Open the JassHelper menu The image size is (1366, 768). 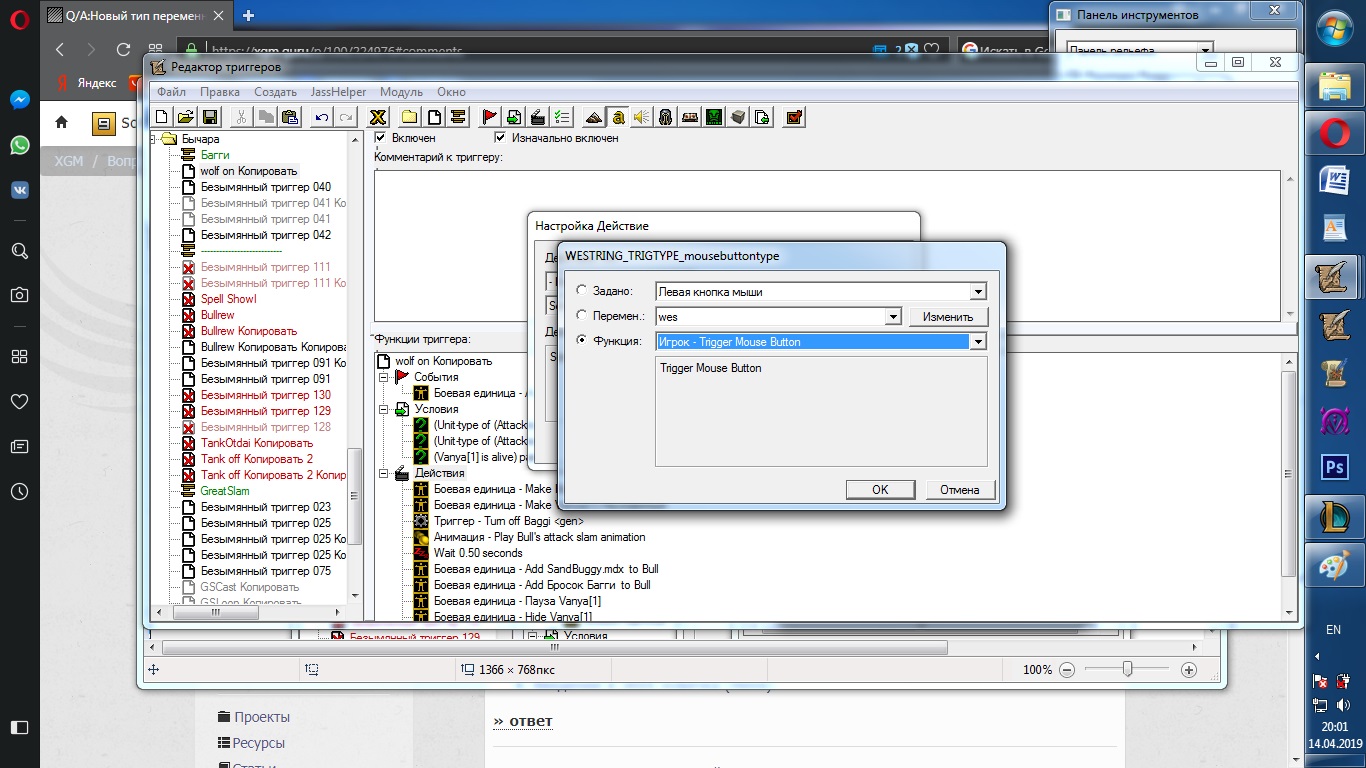point(338,92)
